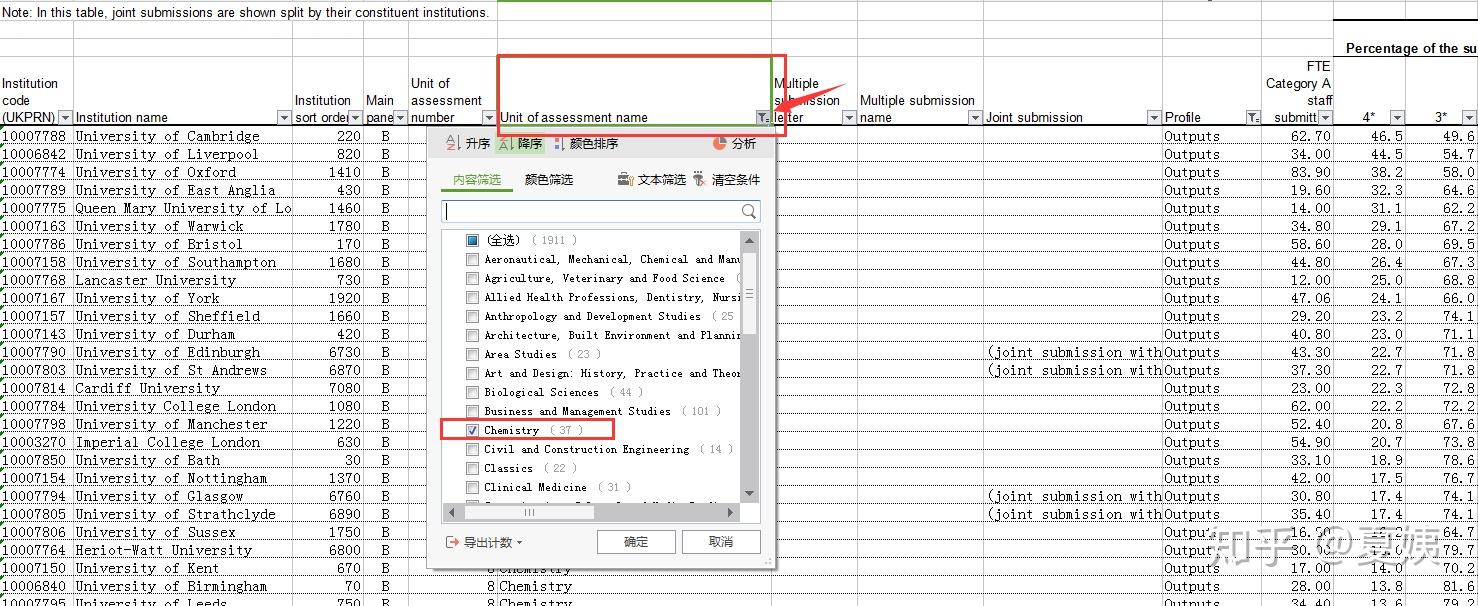Viewport: 1478px width, 606px height.
Task: Click filter list vertical scrollbar
Action: click(x=750, y=292)
